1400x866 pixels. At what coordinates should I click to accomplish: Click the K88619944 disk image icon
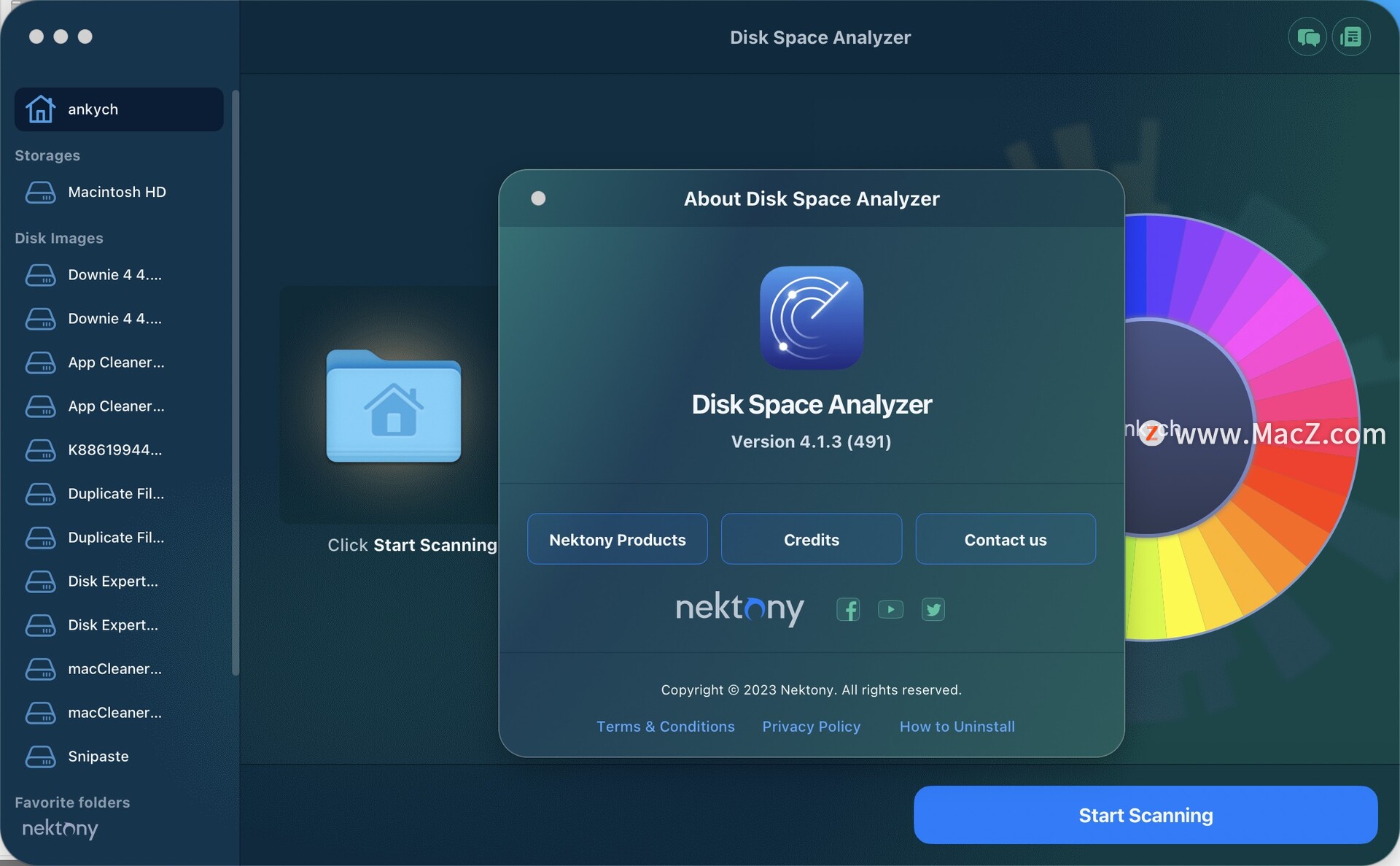tap(40, 450)
